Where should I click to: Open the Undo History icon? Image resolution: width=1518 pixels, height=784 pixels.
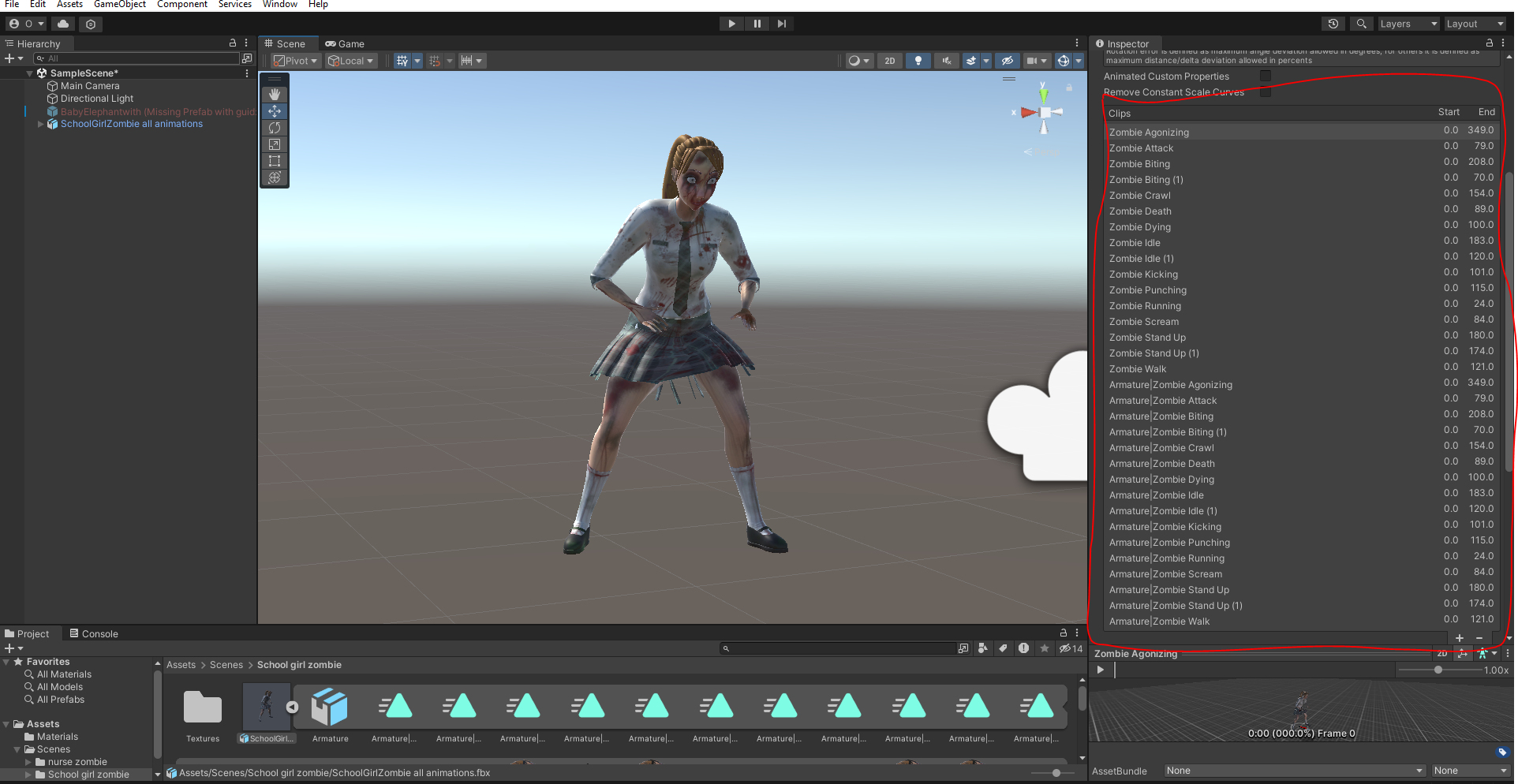[1333, 24]
